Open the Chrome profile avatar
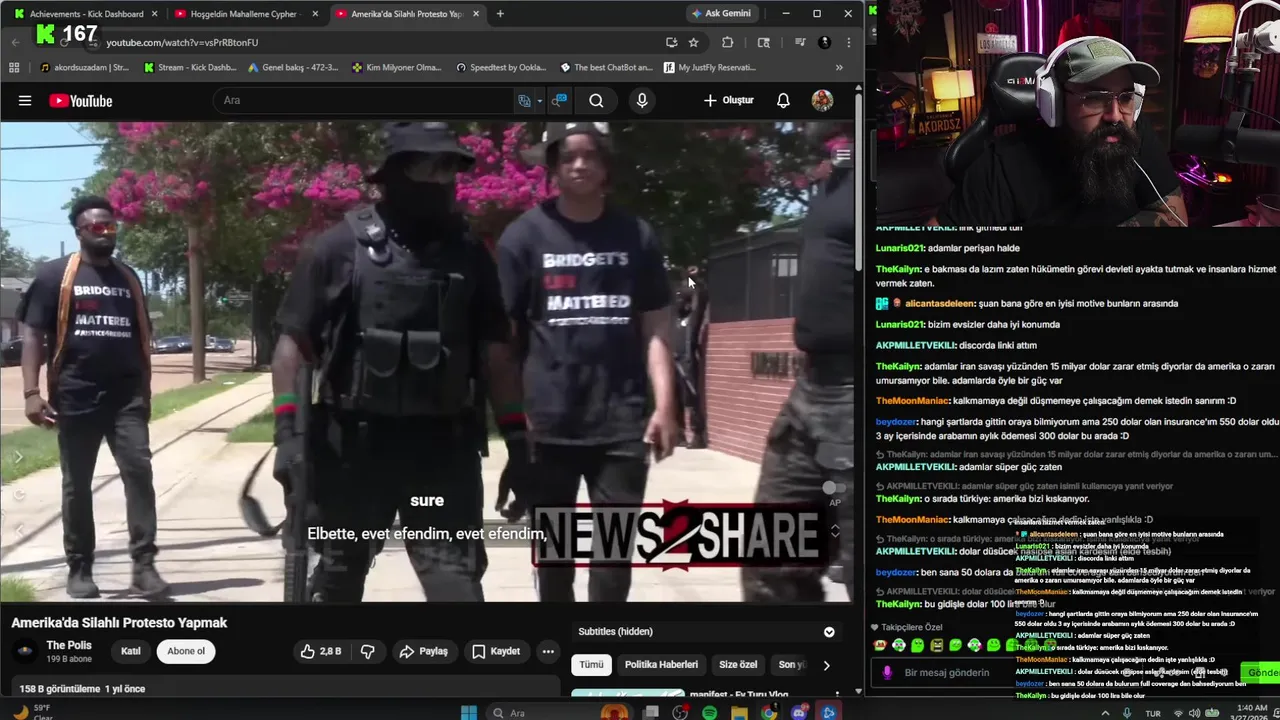 pos(824,43)
